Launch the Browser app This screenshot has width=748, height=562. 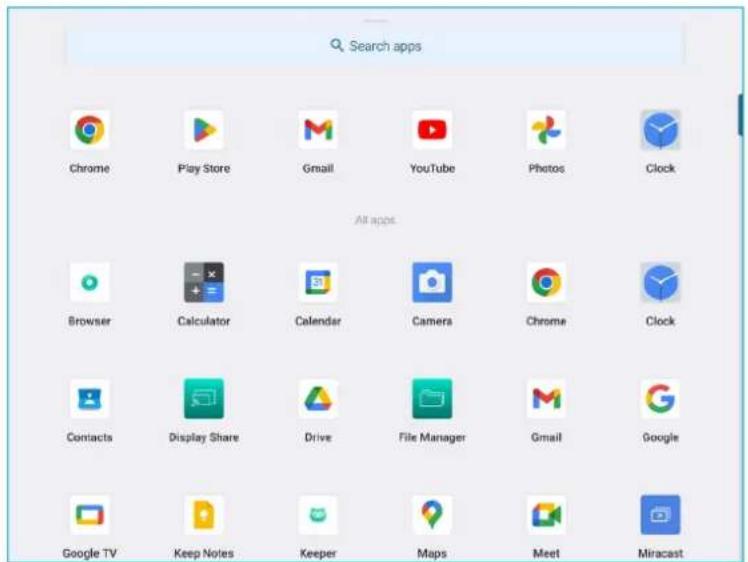89,282
